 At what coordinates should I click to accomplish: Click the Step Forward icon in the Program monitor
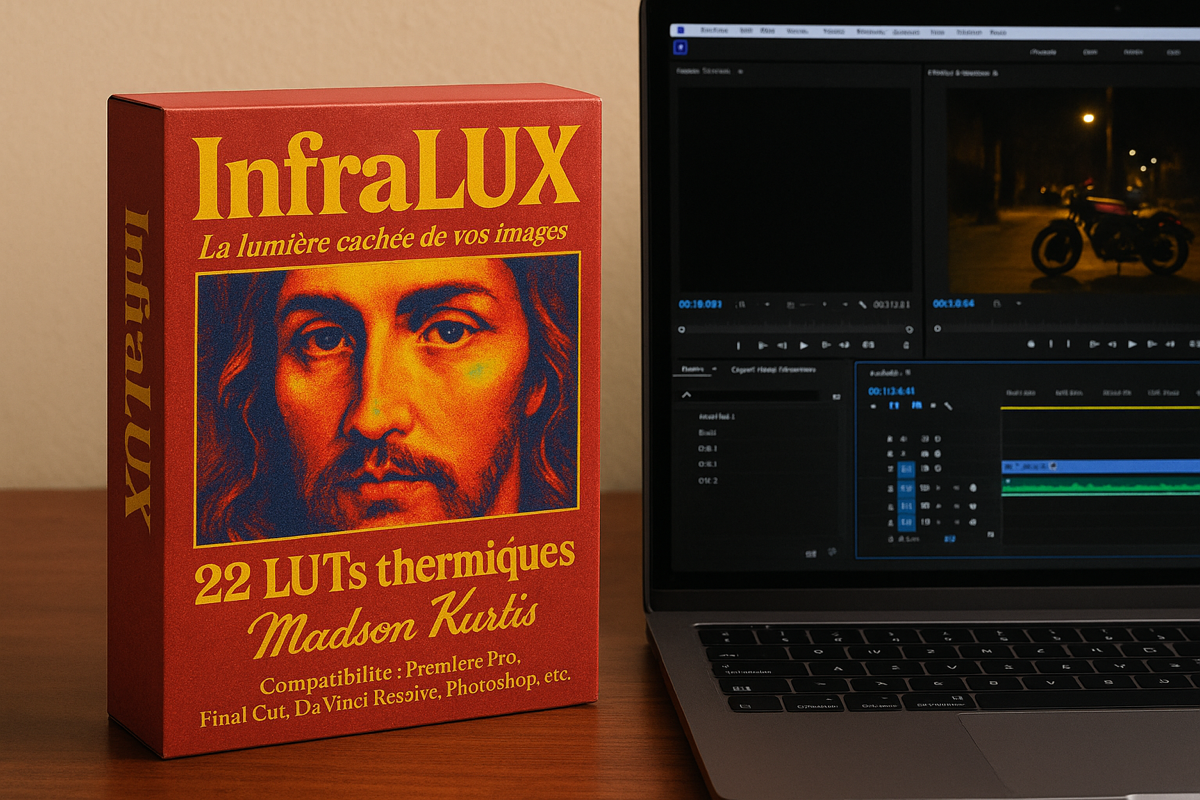tap(1152, 344)
